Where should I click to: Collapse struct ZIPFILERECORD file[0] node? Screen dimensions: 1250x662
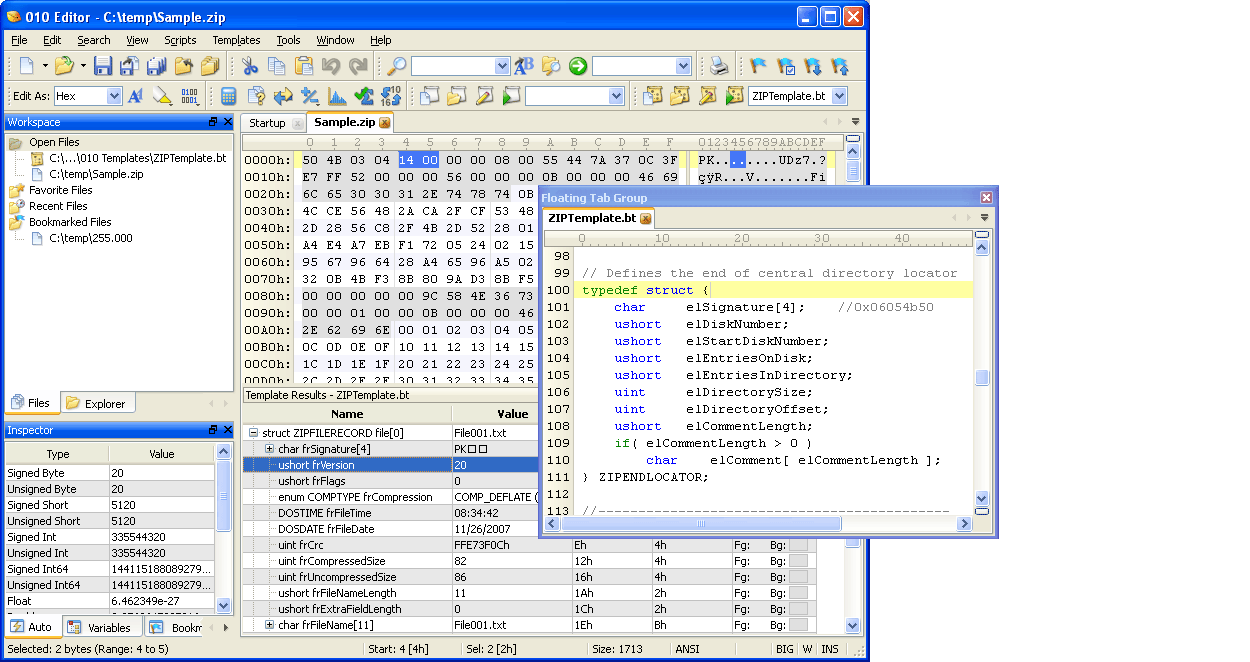coord(254,433)
